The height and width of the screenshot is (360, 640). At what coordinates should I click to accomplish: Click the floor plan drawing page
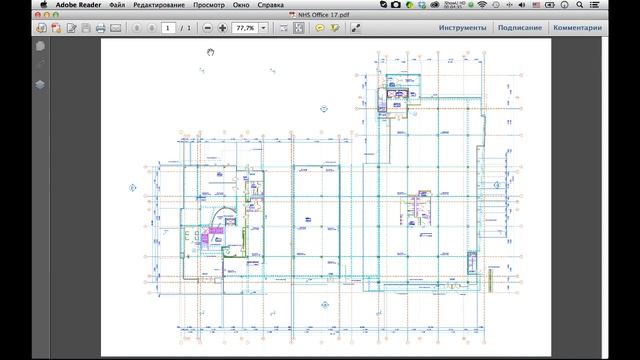click(x=326, y=197)
